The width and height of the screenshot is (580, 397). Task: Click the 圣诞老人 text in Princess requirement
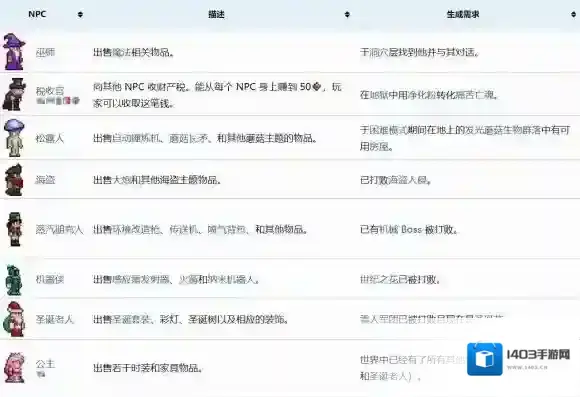(388, 376)
